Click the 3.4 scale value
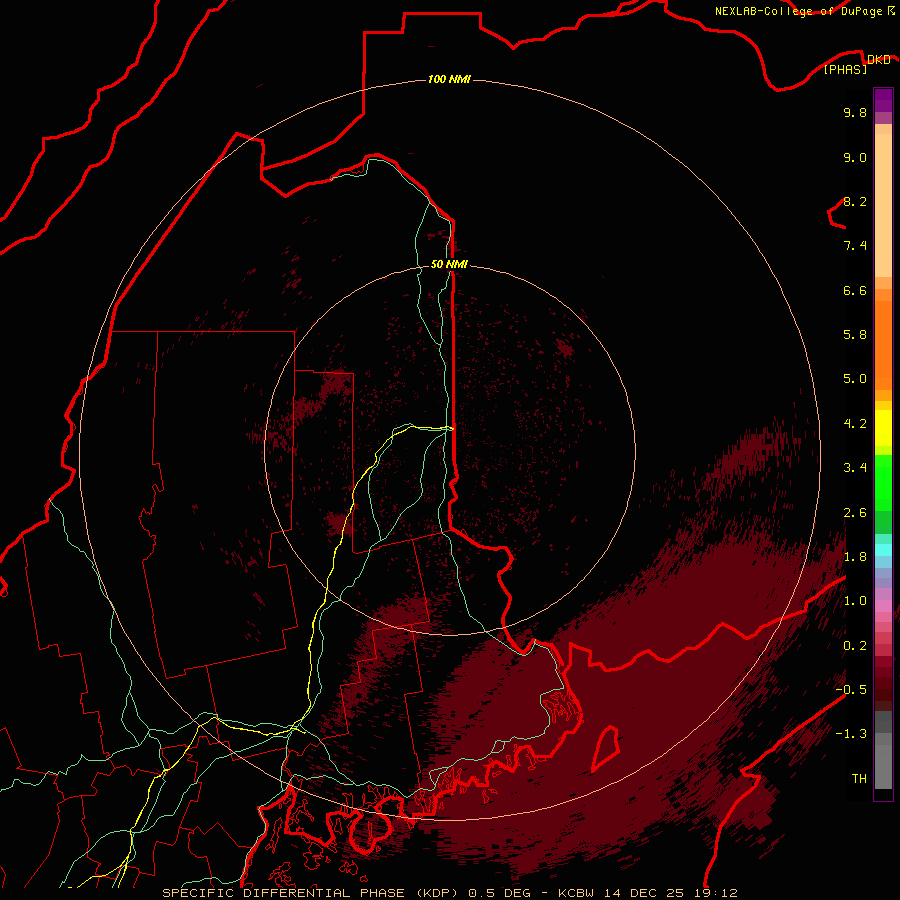Image resolution: width=900 pixels, height=900 pixels. [855, 468]
